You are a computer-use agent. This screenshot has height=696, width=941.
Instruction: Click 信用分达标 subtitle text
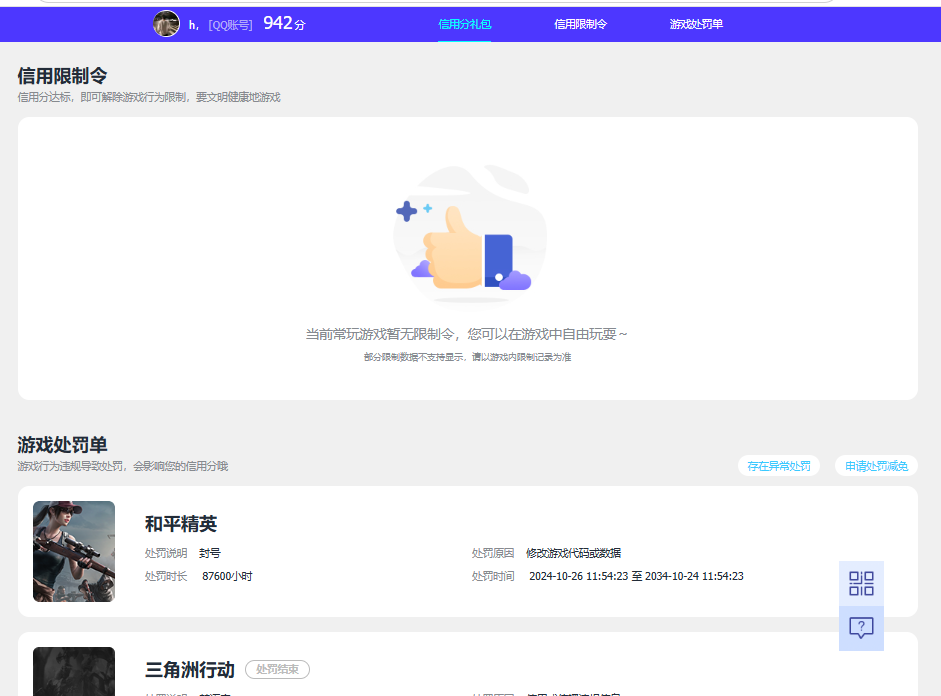pos(149,97)
